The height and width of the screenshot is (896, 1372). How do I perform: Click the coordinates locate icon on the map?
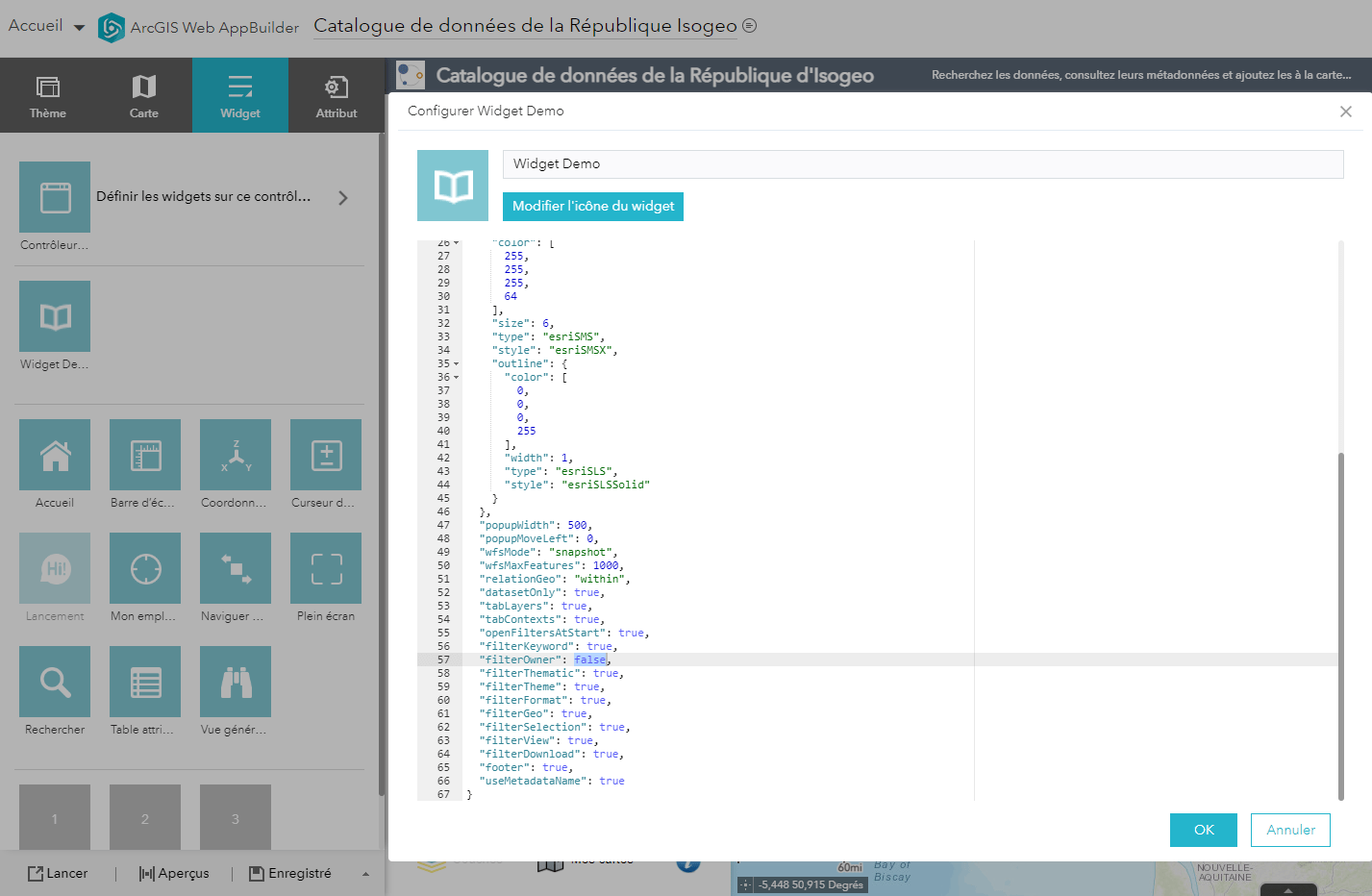(x=745, y=884)
